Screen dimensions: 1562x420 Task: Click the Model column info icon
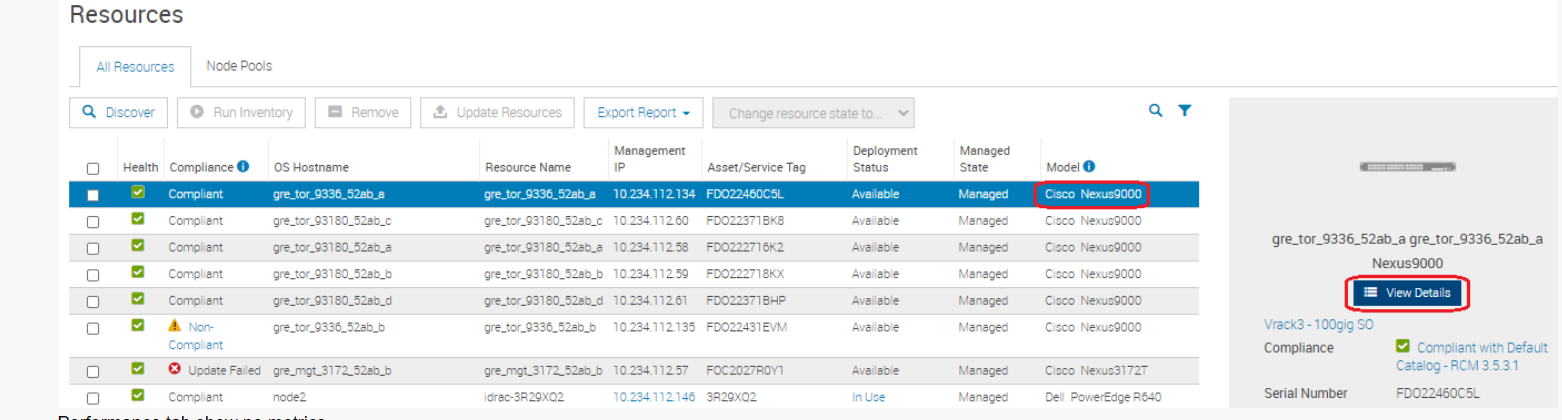coord(1089,167)
